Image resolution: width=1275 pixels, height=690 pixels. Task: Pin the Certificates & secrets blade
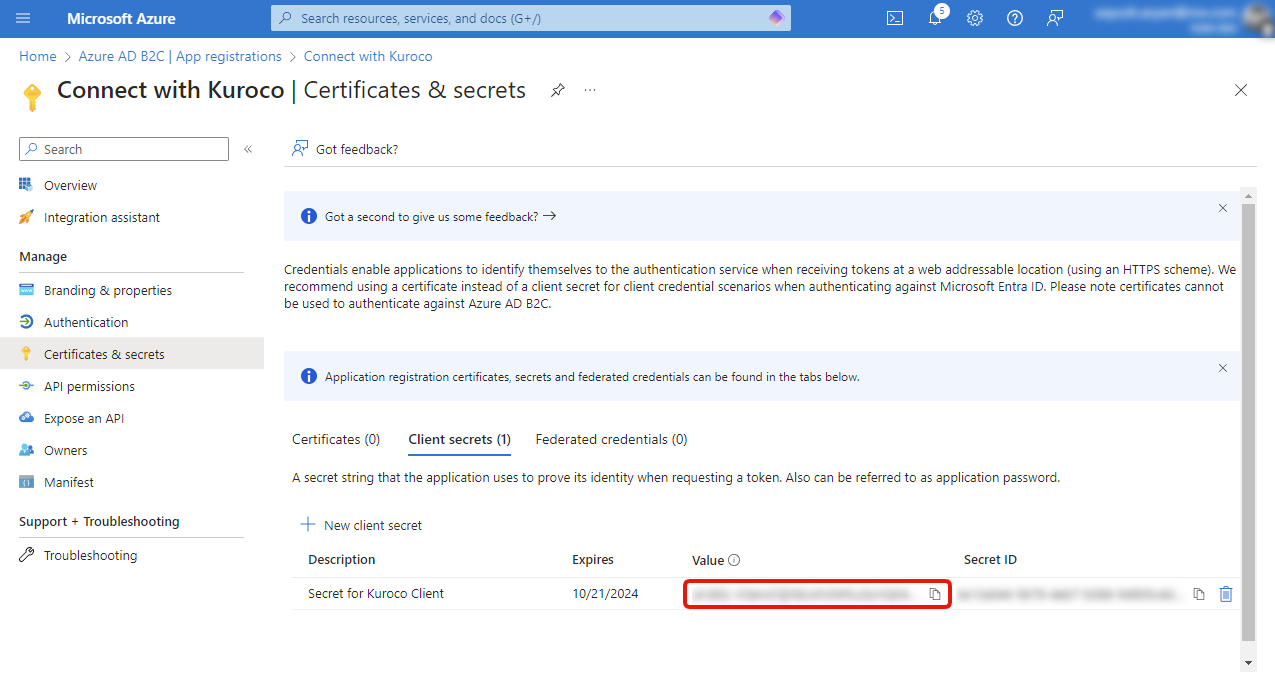pyautogui.click(x=557, y=90)
